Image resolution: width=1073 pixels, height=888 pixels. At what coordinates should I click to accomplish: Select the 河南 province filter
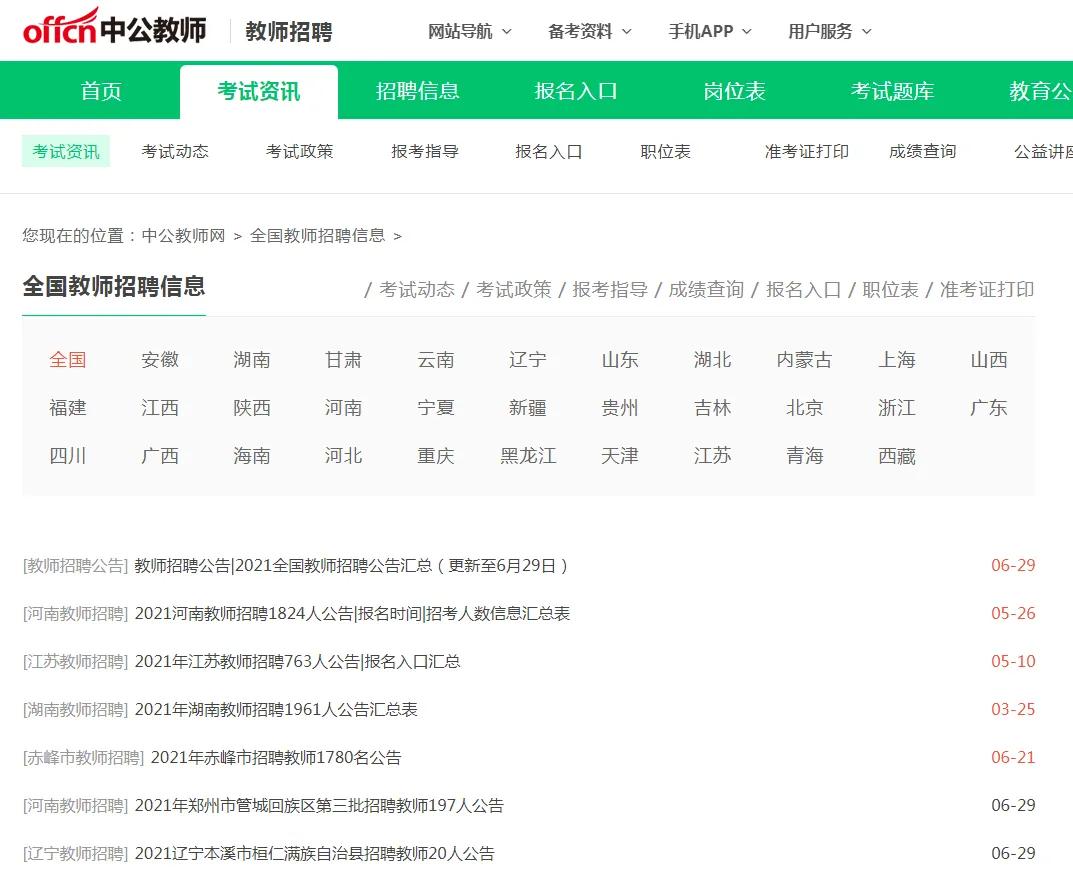tap(344, 408)
